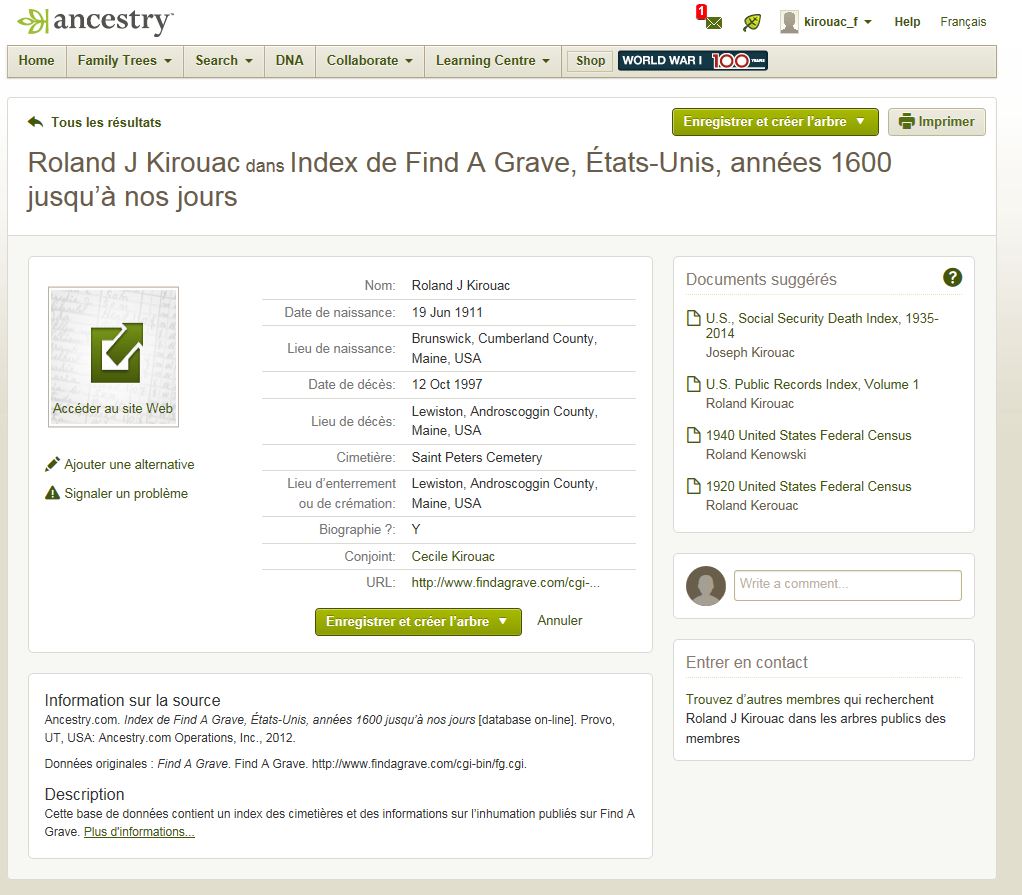Click the Plus d'informations link
The height and width of the screenshot is (895, 1022).
139,832
